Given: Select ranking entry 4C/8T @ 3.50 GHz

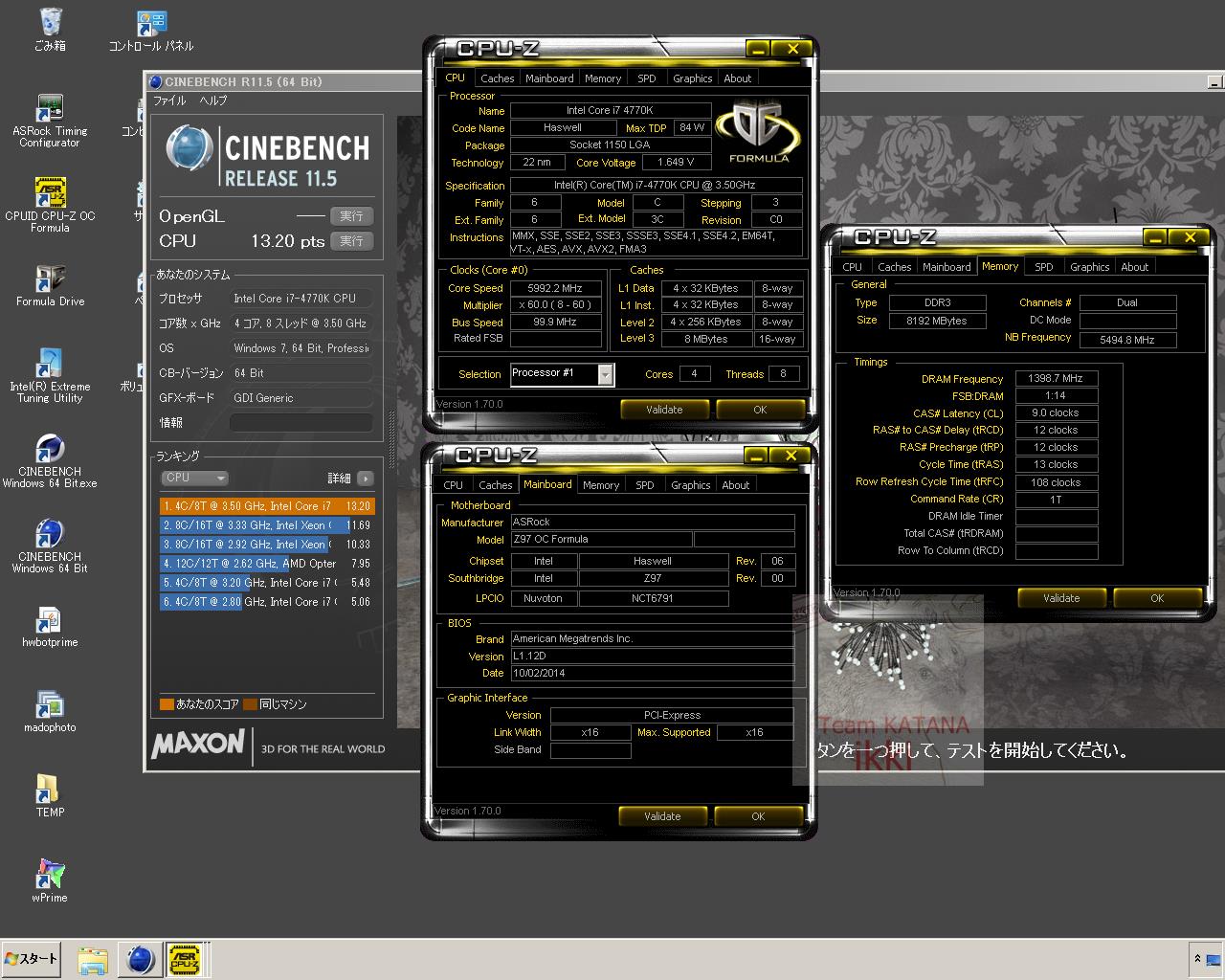Looking at the screenshot, I should click(x=267, y=505).
